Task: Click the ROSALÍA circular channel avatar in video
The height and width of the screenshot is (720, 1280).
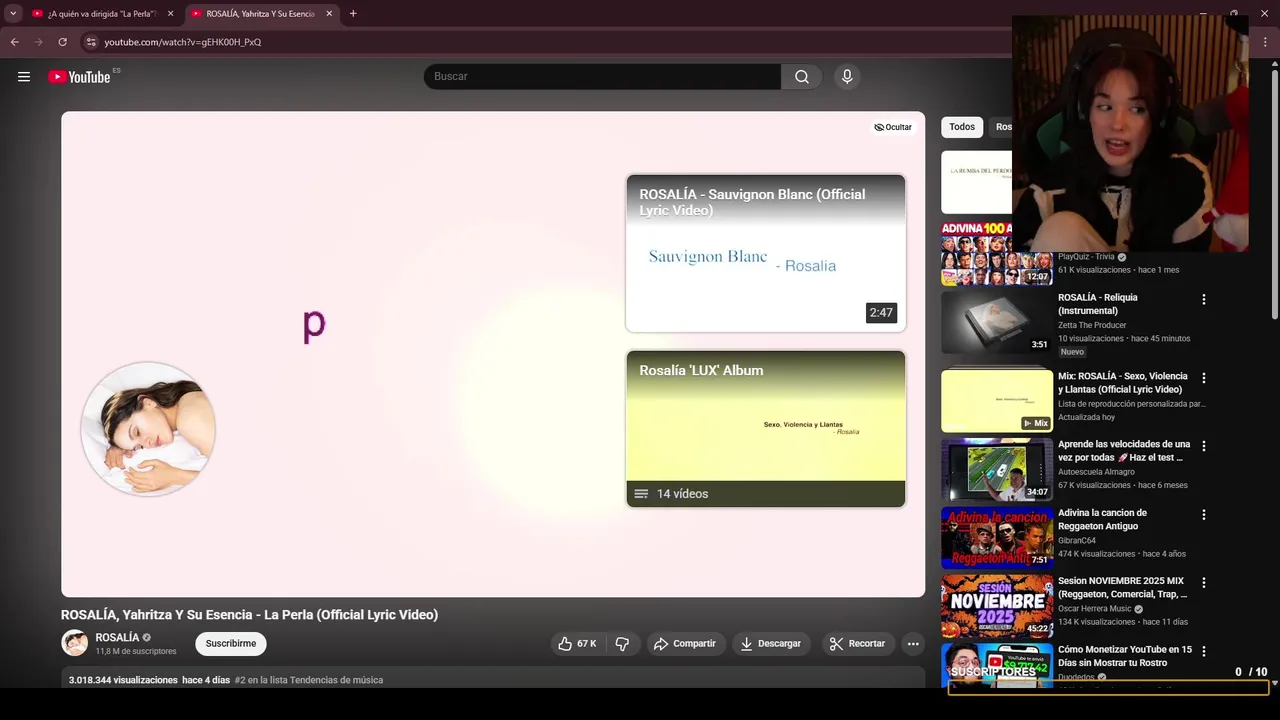Action: point(148,429)
